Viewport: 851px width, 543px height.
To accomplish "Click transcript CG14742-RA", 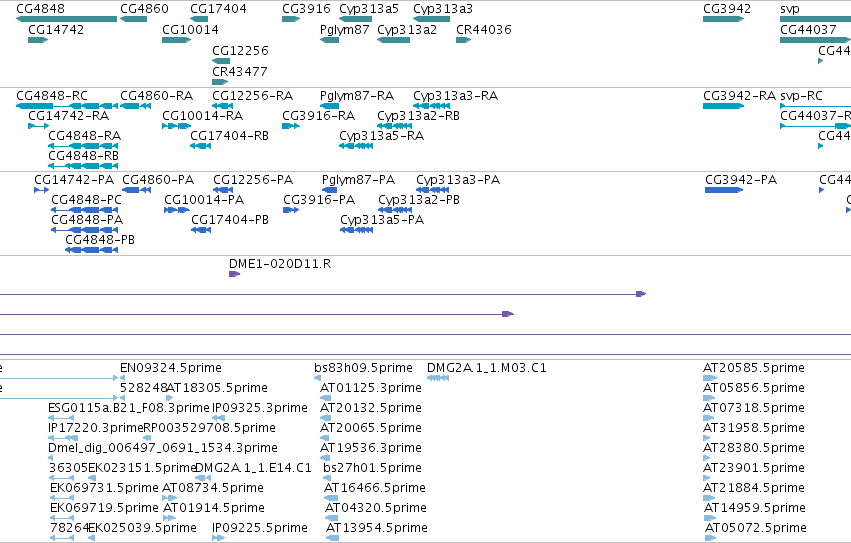I will click(x=39, y=126).
